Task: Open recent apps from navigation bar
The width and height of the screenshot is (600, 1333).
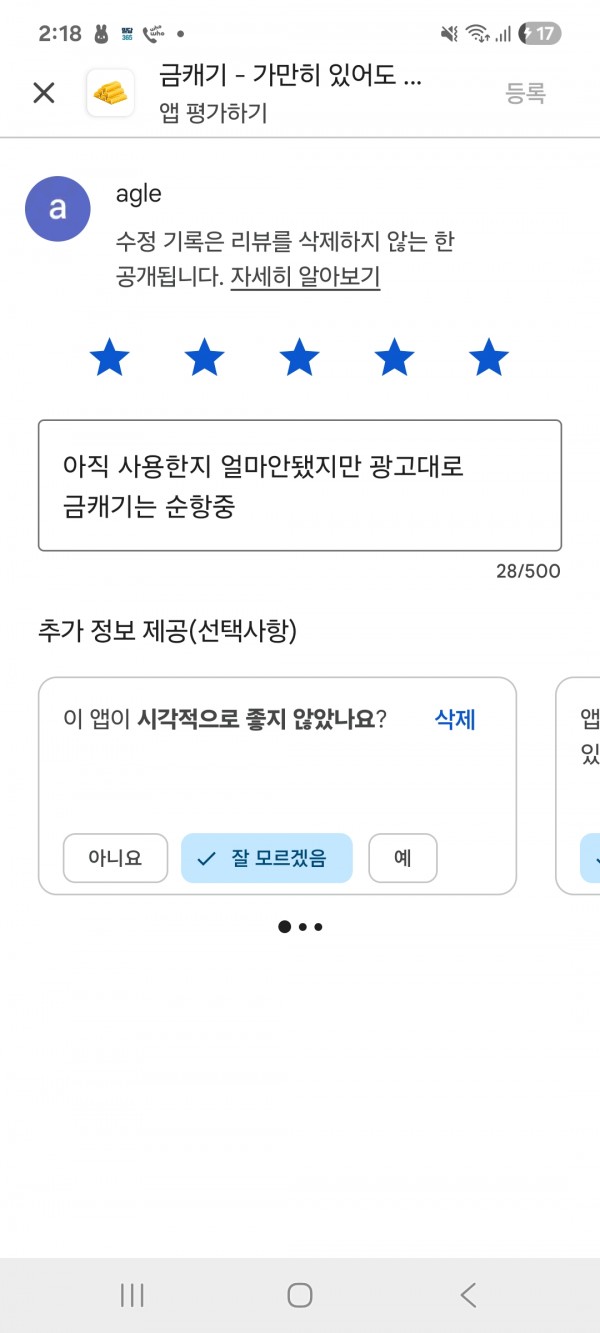Action: 132,1295
